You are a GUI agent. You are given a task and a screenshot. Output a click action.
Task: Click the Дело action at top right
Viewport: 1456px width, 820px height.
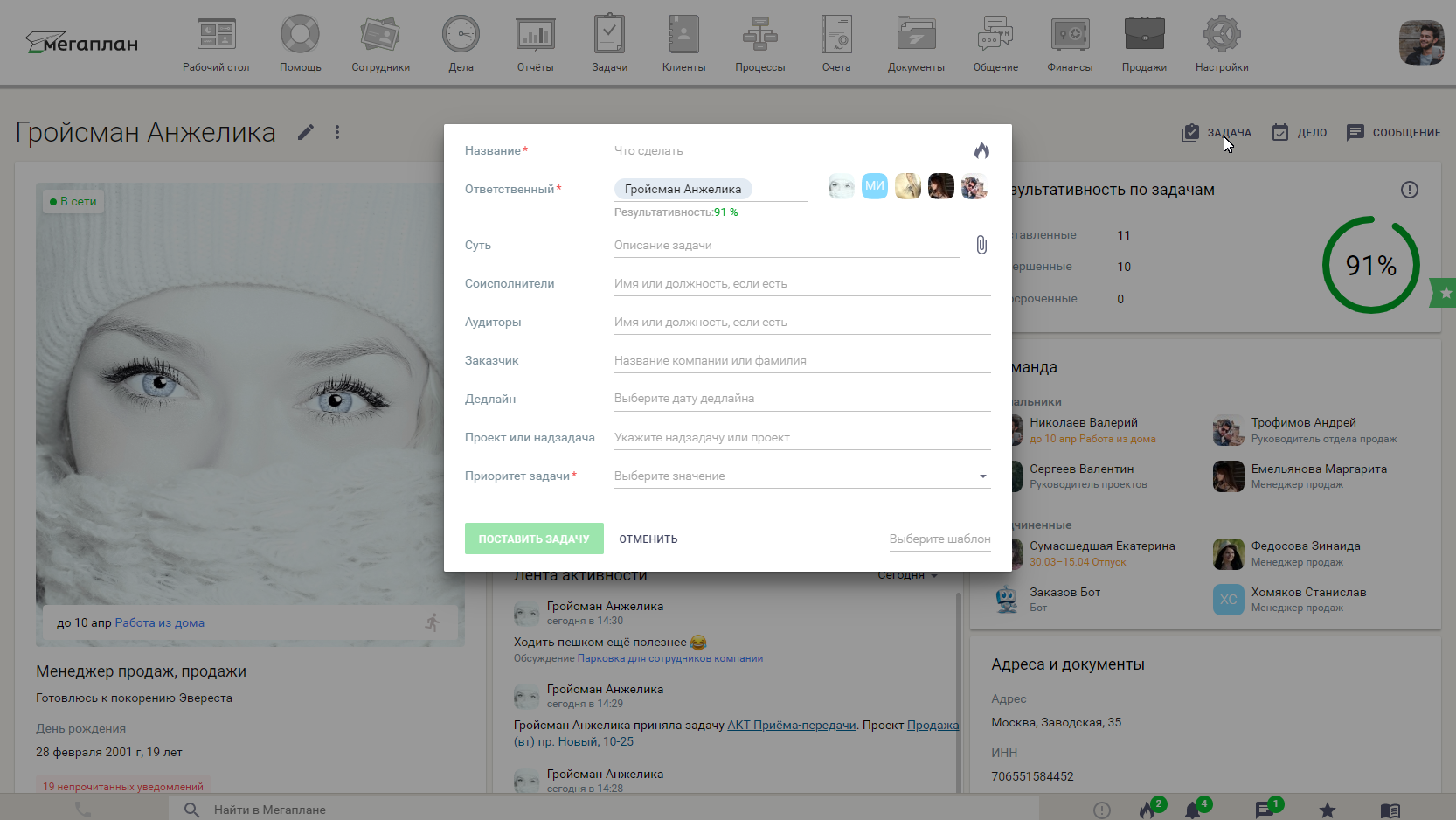click(1300, 133)
